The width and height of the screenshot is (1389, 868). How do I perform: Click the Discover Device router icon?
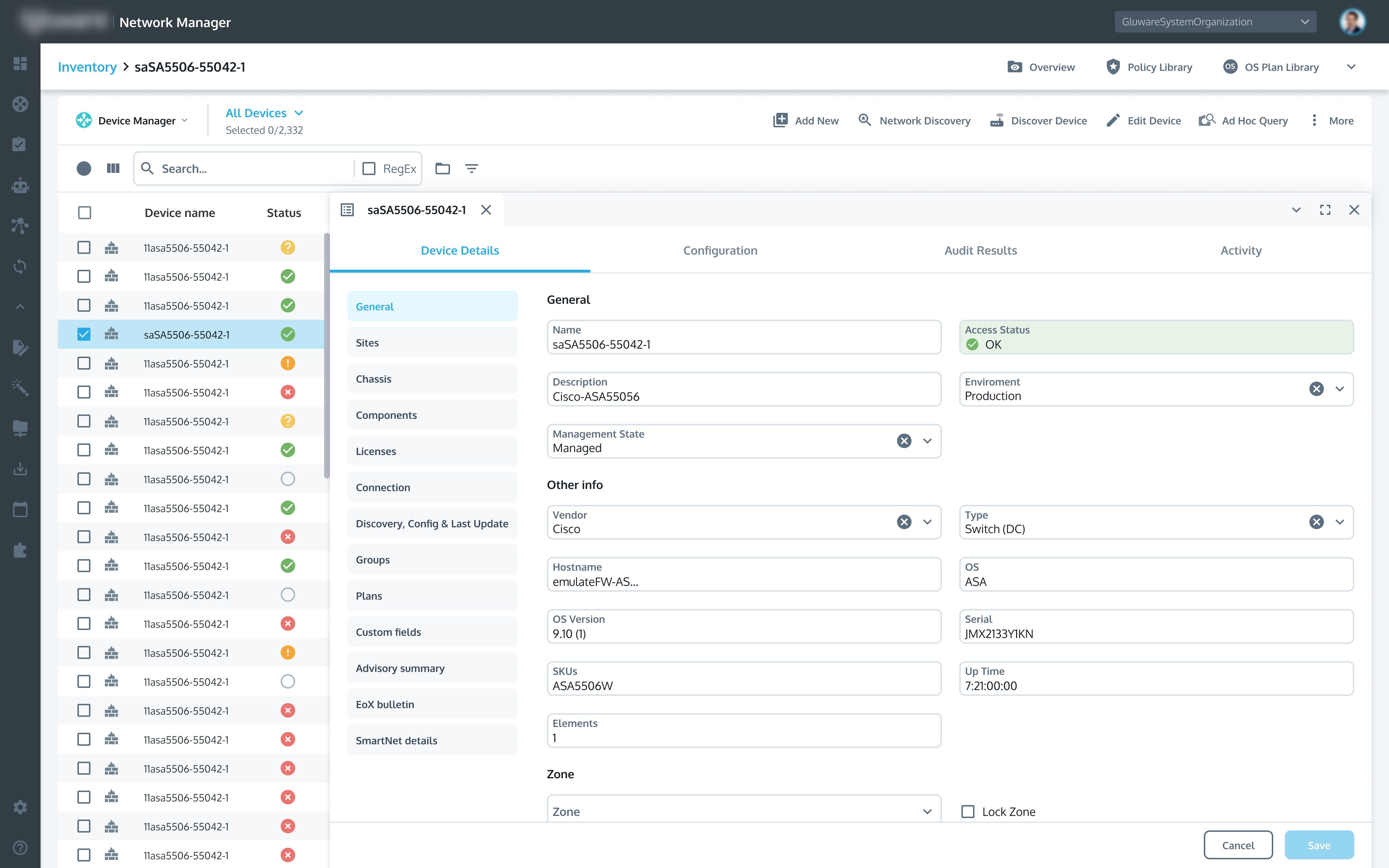[997, 120]
